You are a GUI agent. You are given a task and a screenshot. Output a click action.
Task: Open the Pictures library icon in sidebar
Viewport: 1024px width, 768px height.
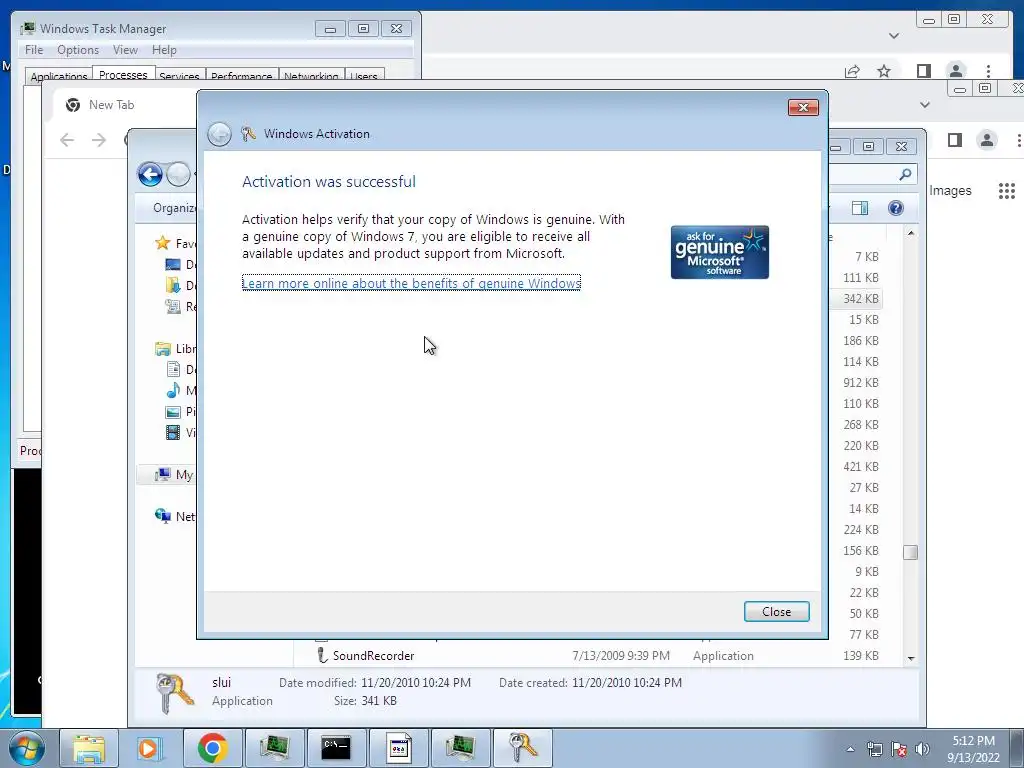pos(173,411)
